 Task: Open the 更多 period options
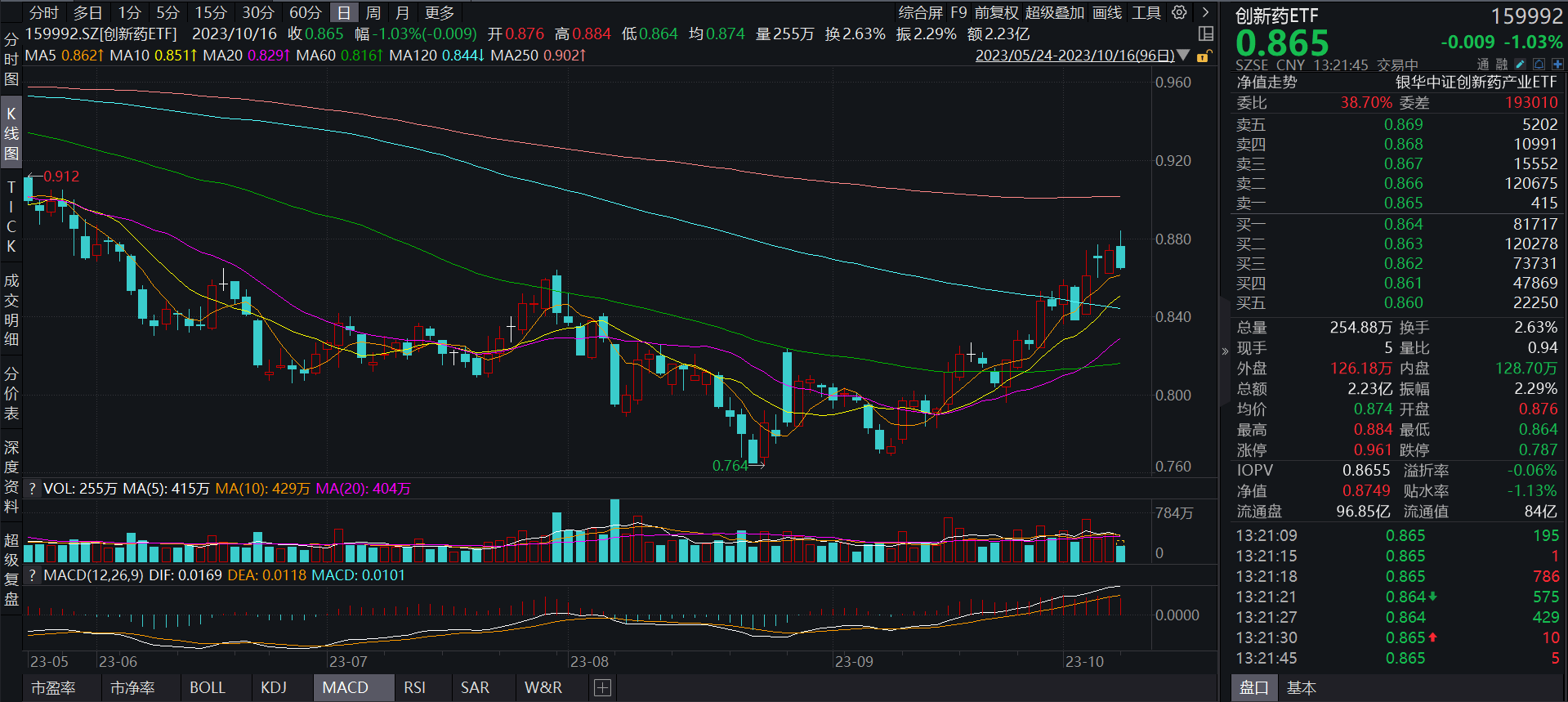click(440, 12)
